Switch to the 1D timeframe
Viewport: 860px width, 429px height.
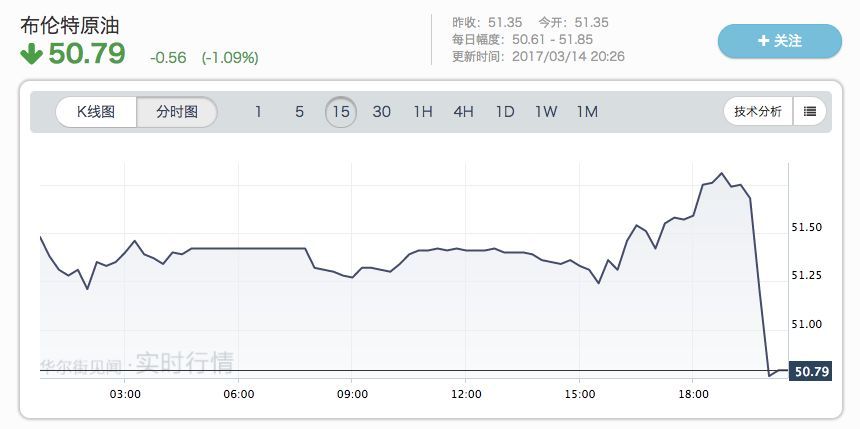coord(505,112)
